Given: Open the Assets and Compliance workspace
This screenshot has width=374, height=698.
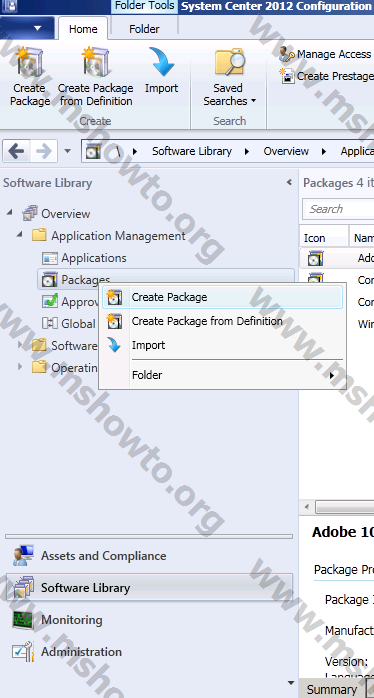Looking at the screenshot, I should pos(149,556).
